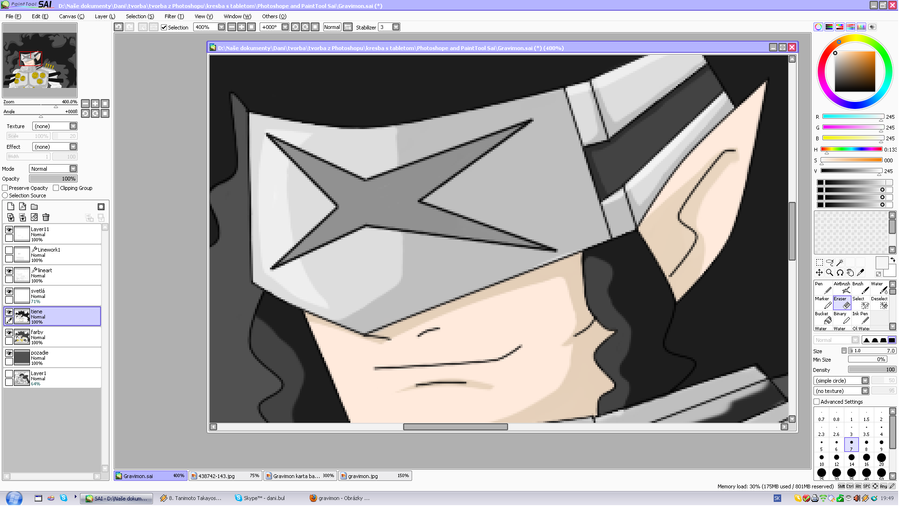Open the Layer menu

click(x=105, y=17)
